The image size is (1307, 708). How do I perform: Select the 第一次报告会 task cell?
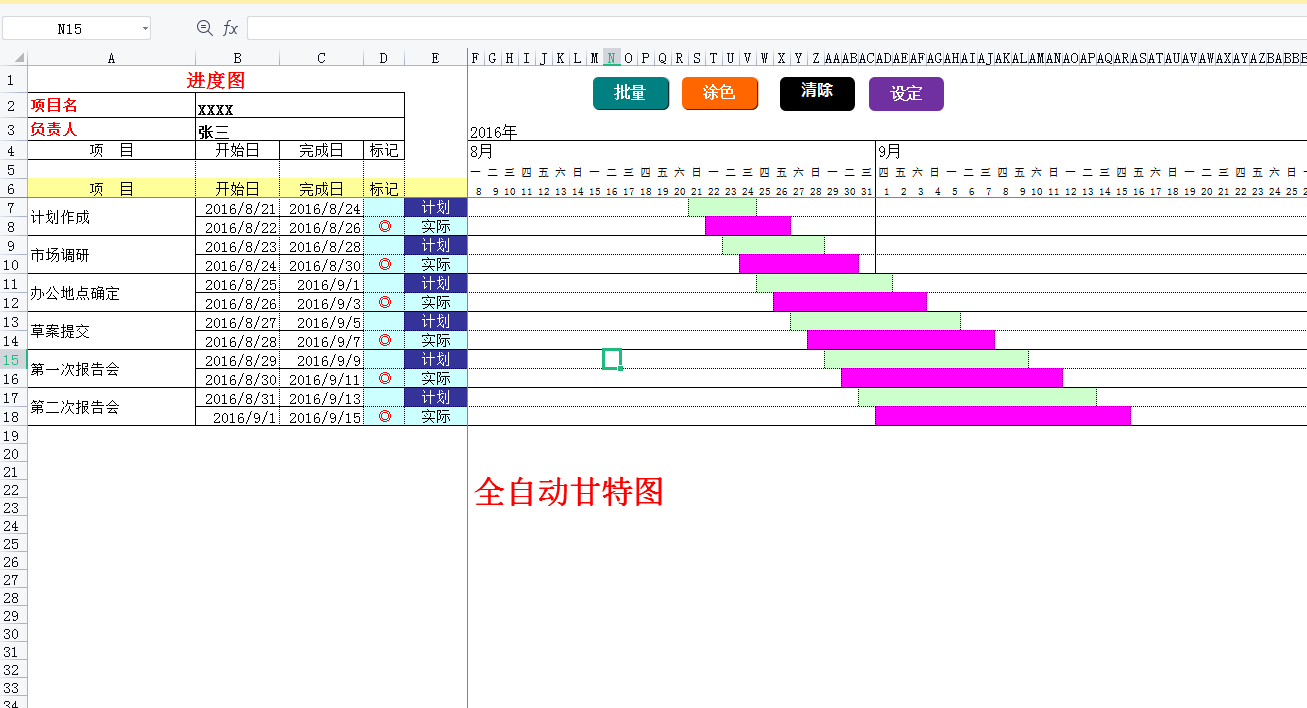pos(111,369)
